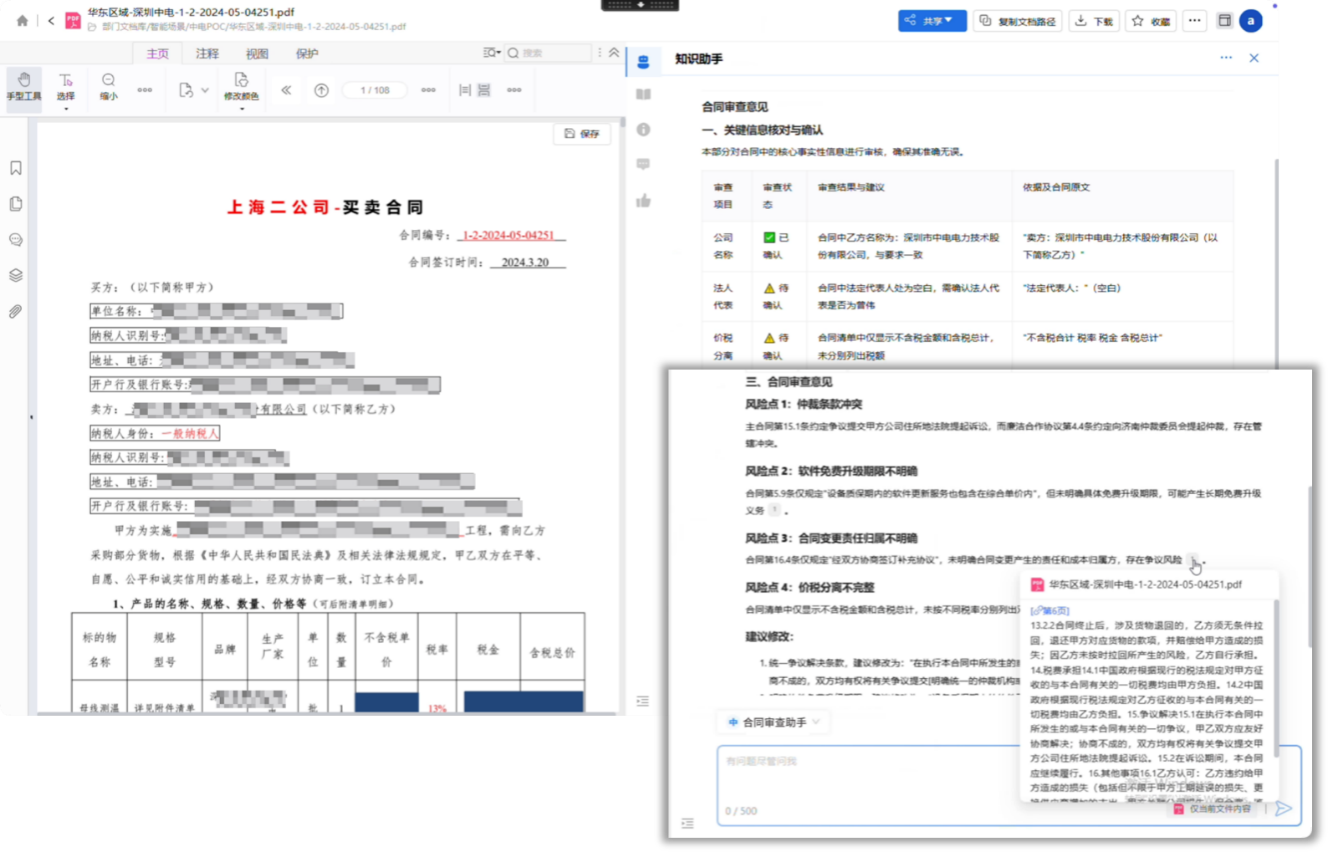This screenshot has width=1328, height=852.
Task: Click the zoom out (缩小) tool
Action: [108, 86]
